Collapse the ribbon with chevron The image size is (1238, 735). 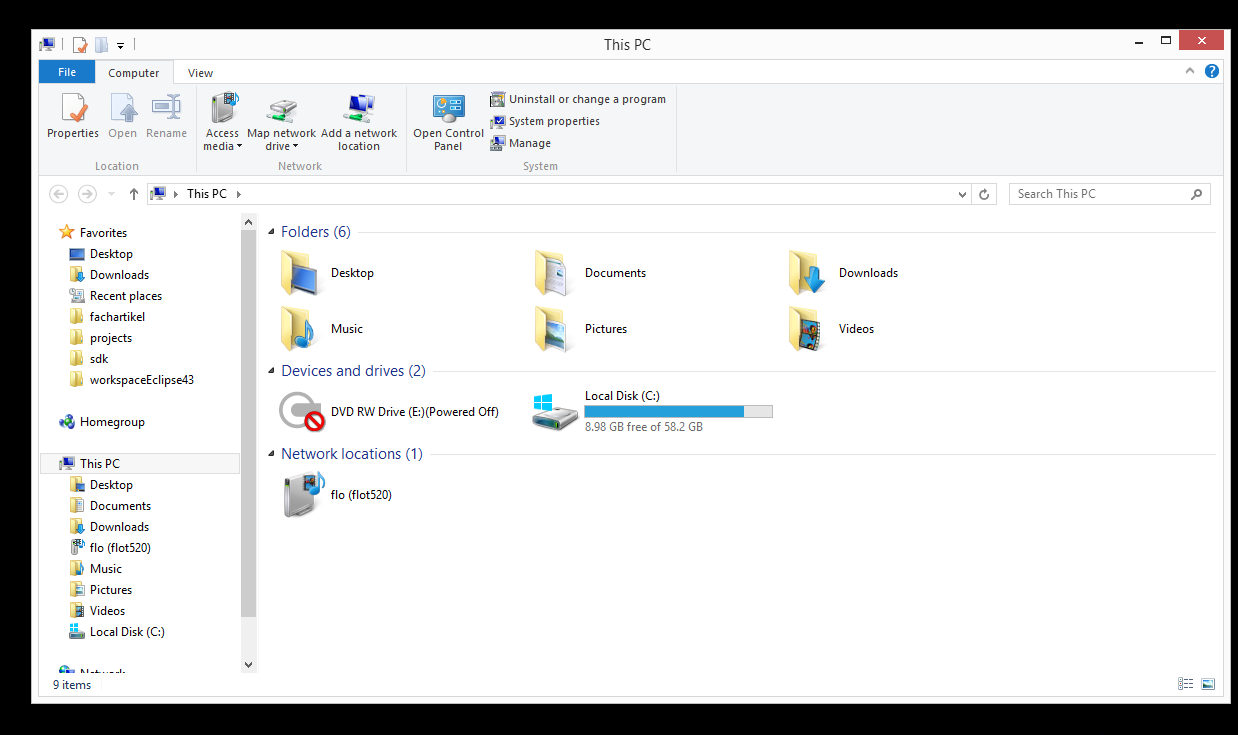[x=1190, y=71]
